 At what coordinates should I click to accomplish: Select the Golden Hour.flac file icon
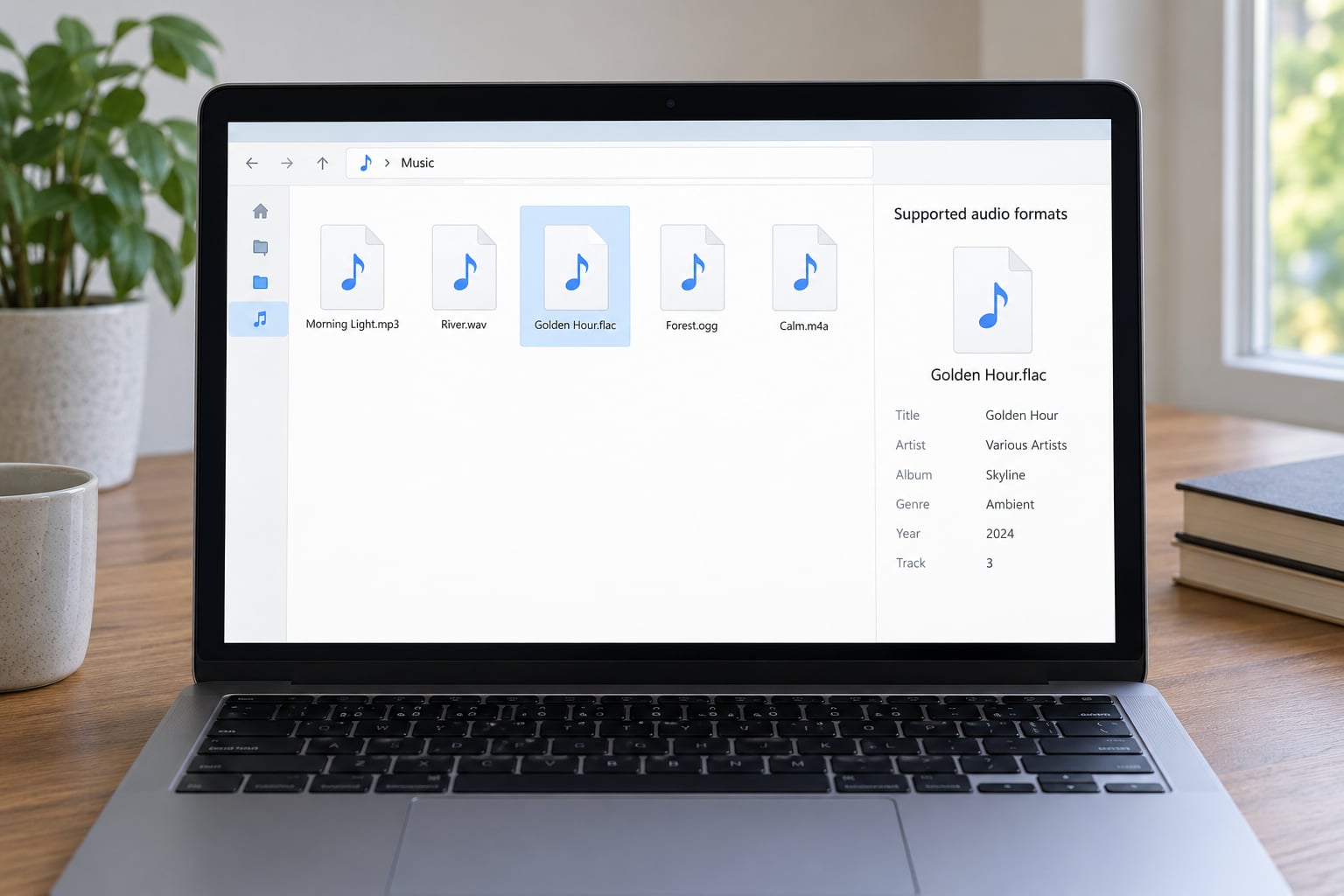pos(576,268)
